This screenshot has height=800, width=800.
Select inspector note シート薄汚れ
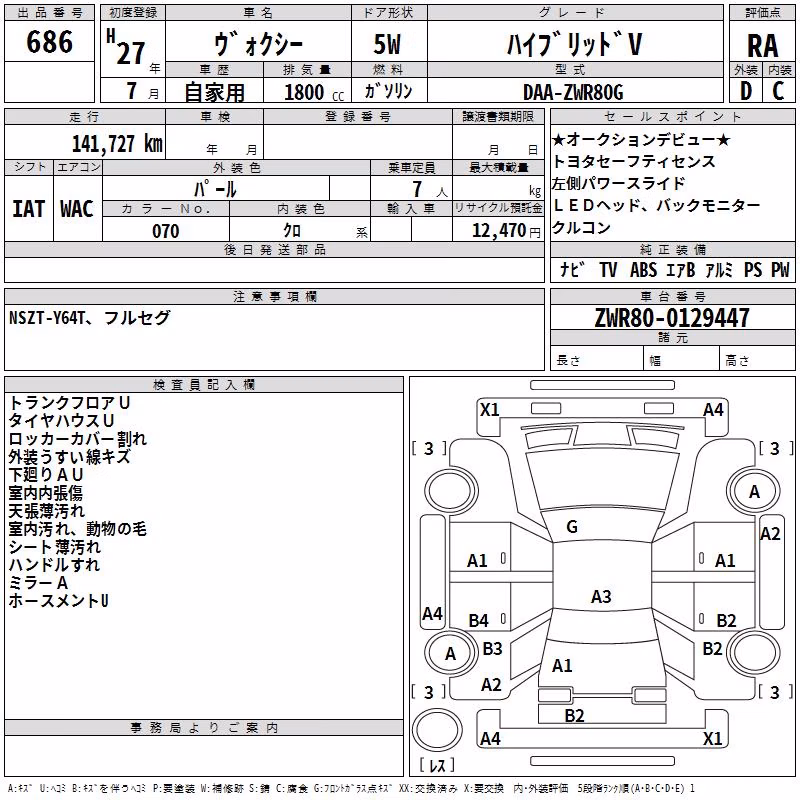click(x=55, y=547)
